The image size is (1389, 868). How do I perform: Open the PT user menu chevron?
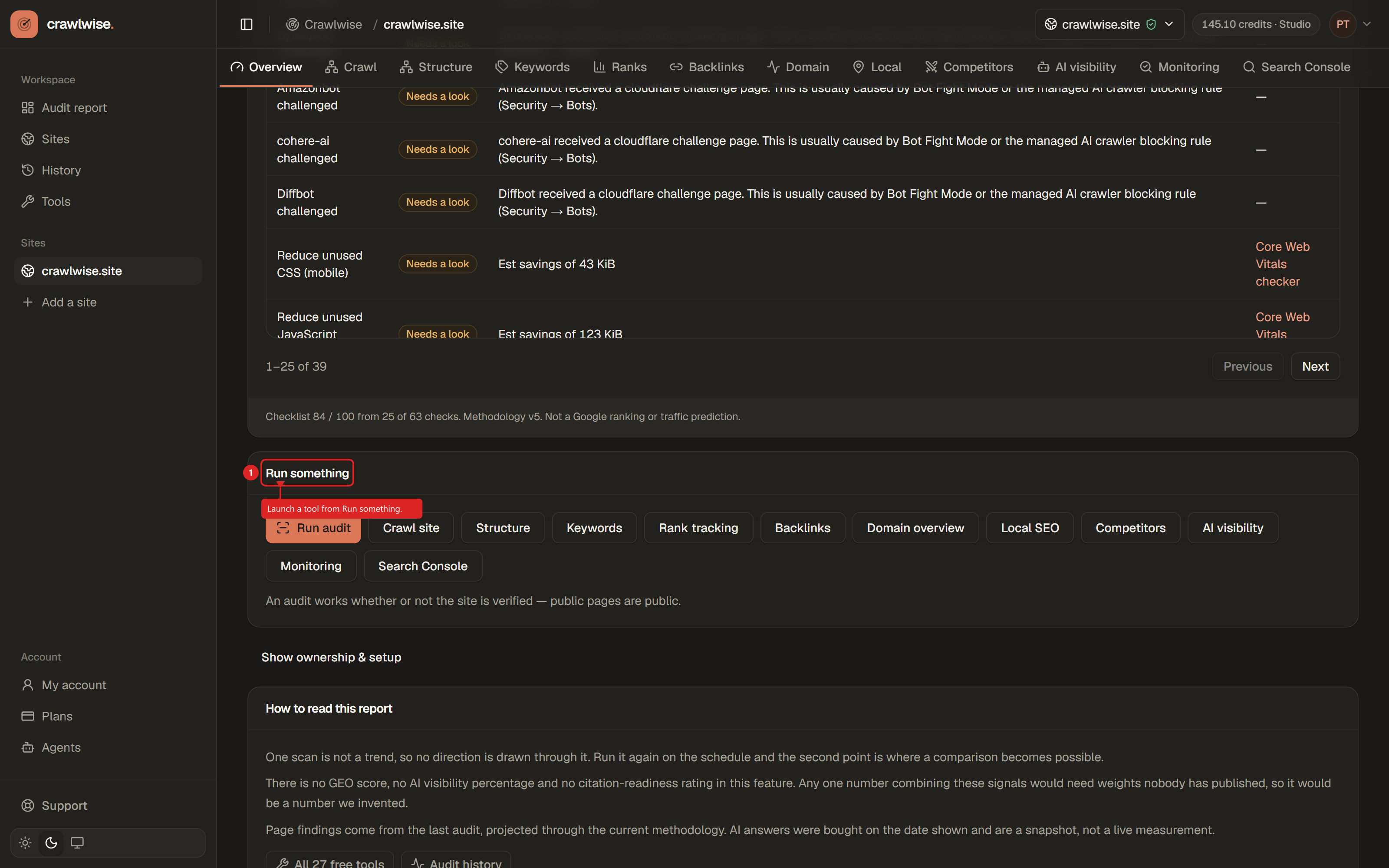coord(1367,24)
